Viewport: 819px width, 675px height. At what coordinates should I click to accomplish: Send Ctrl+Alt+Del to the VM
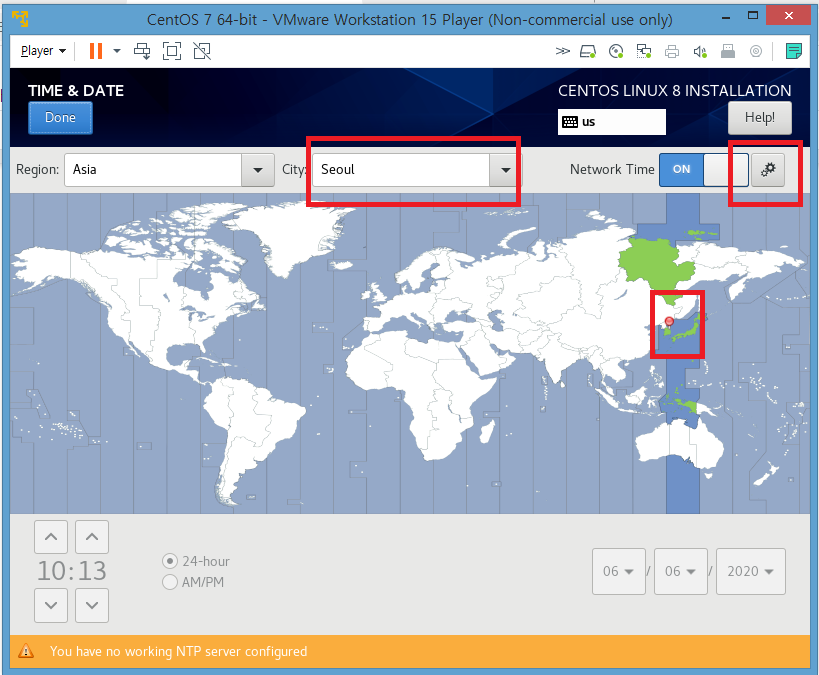pos(142,51)
